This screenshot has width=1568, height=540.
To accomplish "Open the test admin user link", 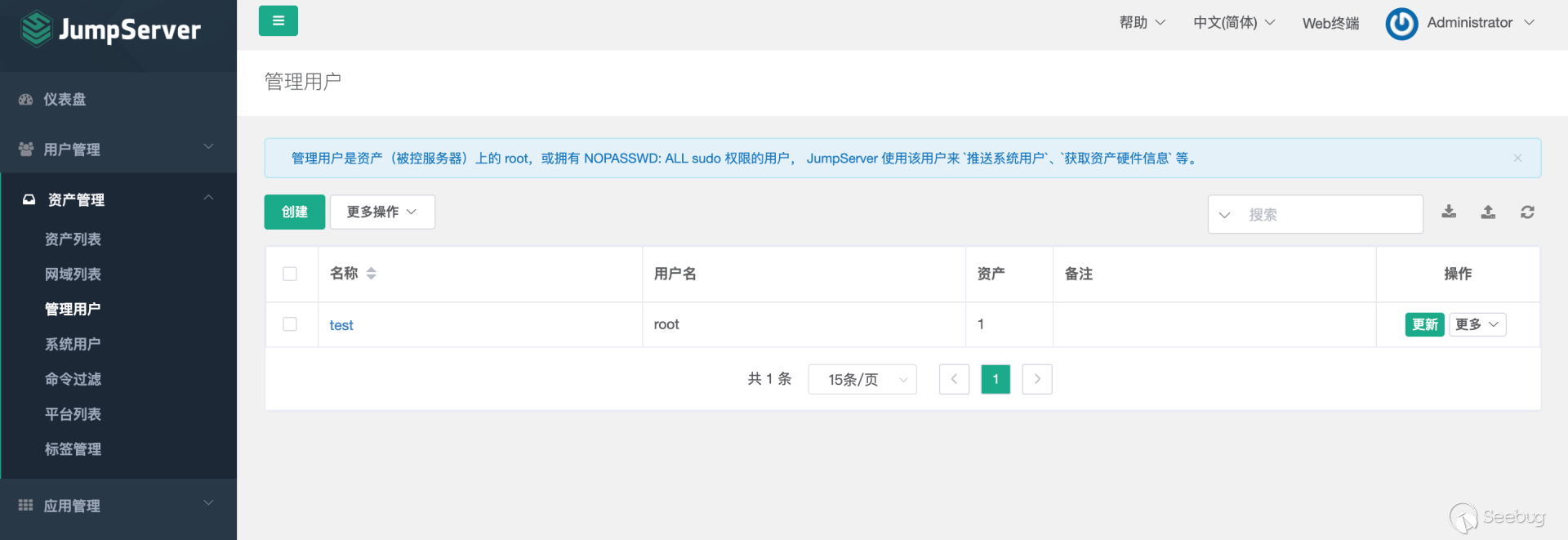I will 341,325.
